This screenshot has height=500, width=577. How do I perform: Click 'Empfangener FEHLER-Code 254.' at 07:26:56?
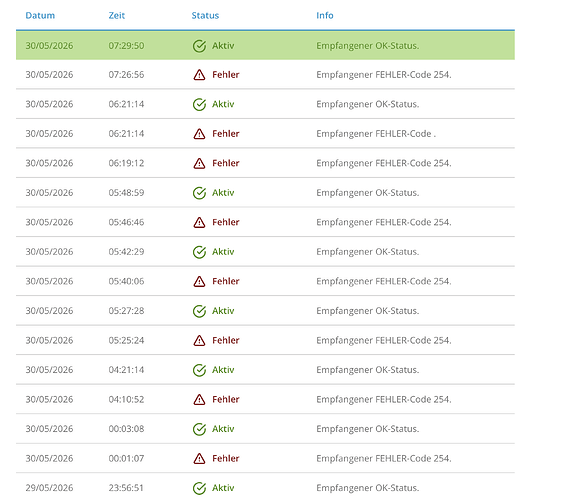click(x=384, y=75)
